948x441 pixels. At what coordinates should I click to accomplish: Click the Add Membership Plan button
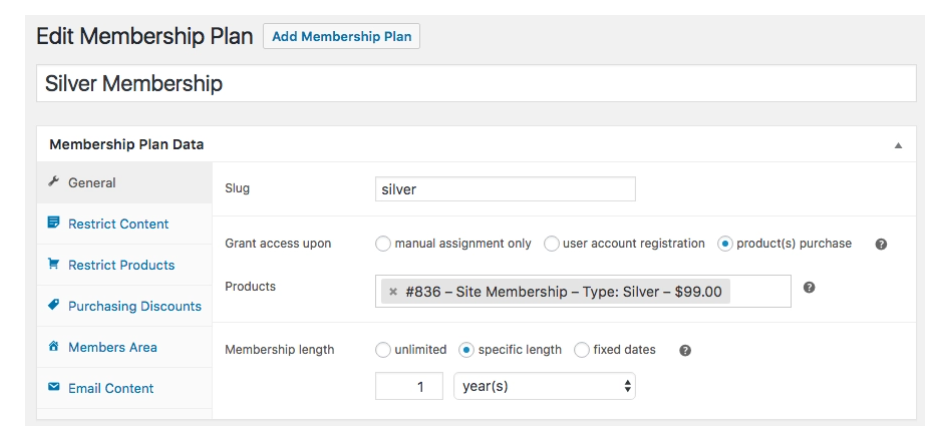(341, 36)
